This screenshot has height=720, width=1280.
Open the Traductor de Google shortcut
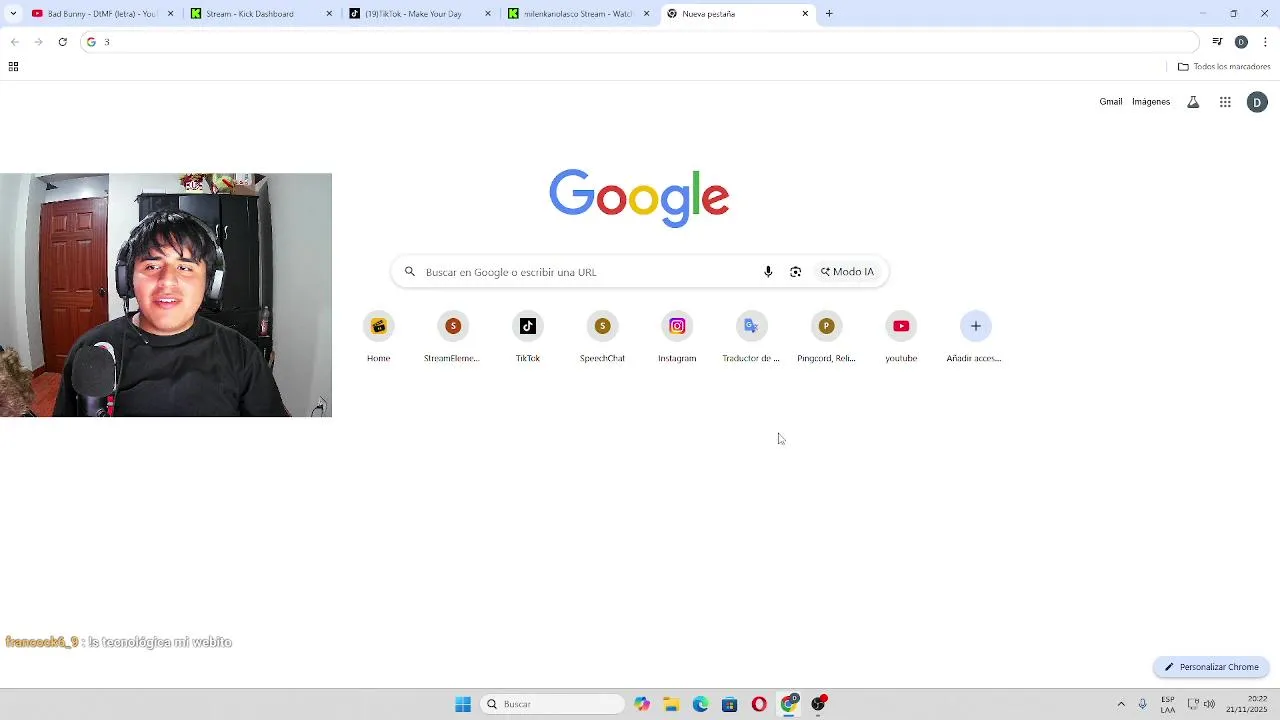(751, 338)
